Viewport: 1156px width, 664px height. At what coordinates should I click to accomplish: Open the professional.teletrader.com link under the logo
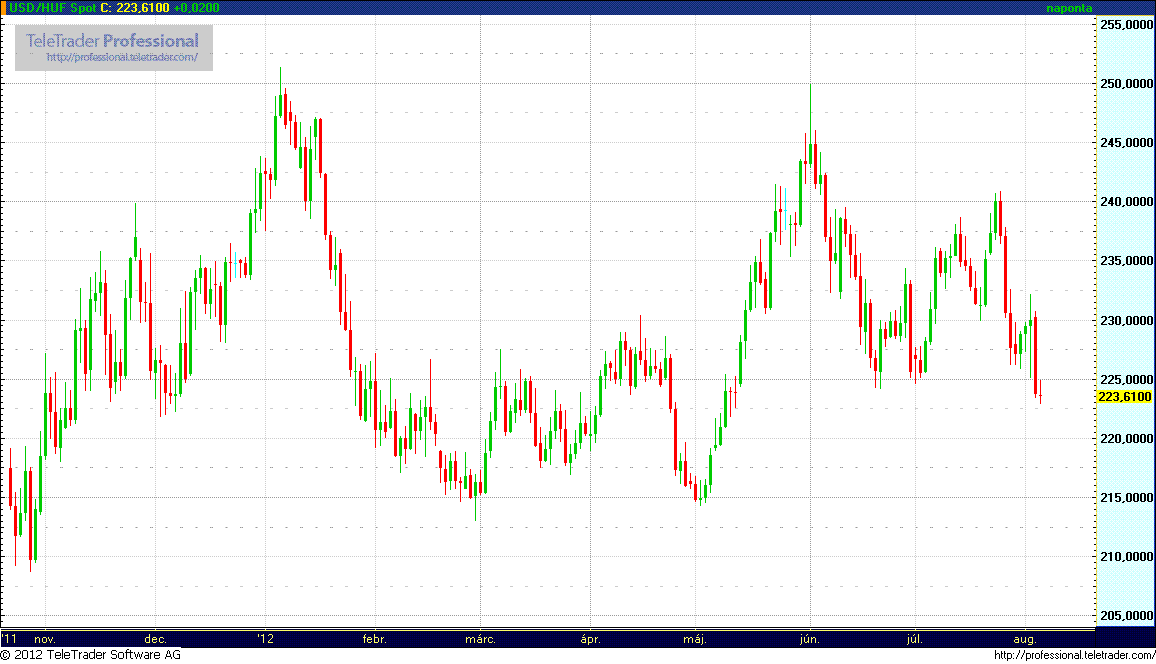click(129, 58)
